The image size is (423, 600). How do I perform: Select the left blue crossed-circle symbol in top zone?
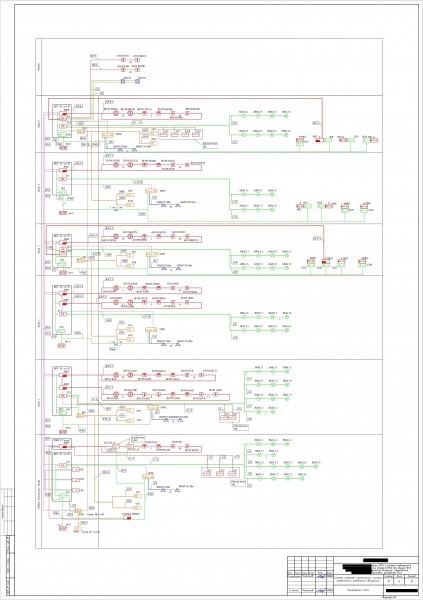coord(123,81)
